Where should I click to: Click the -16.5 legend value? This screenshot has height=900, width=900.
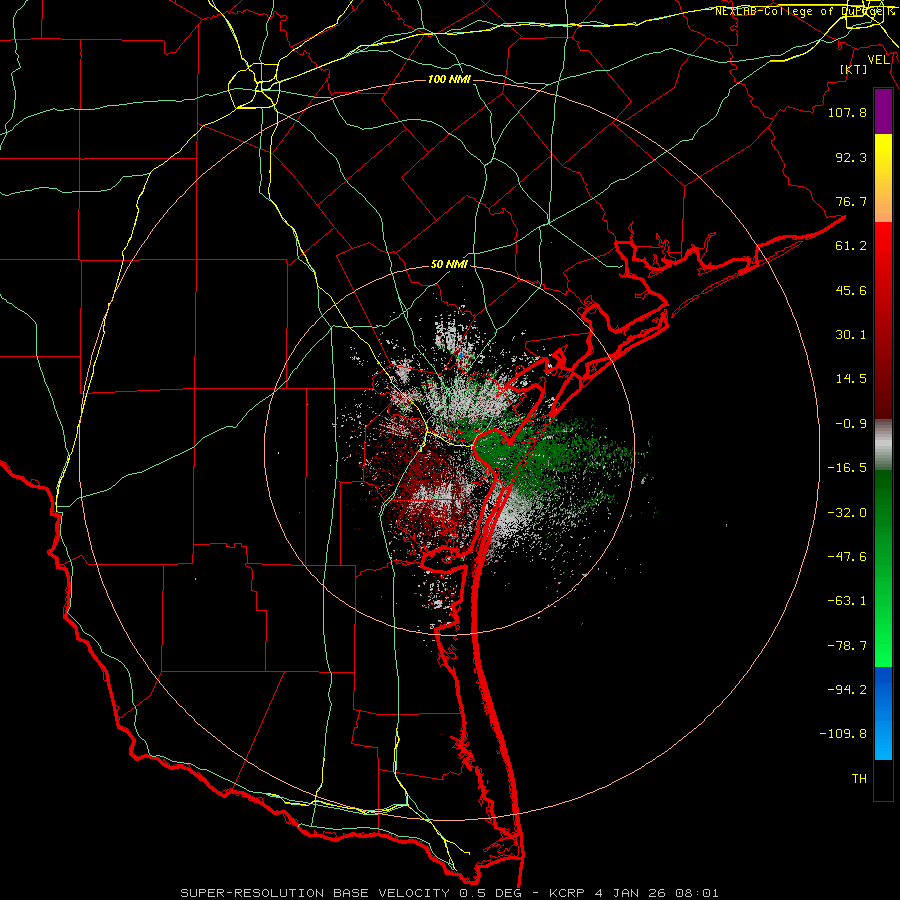pyautogui.click(x=847, y=468)
